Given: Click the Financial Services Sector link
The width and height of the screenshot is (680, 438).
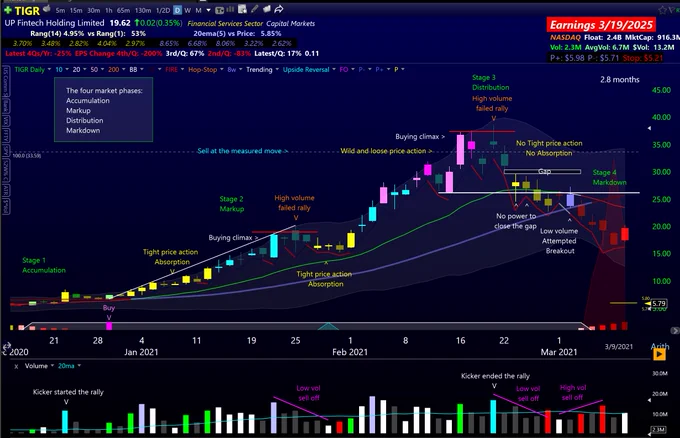Looking at the screenshot, I should click(x=225, y=23).
